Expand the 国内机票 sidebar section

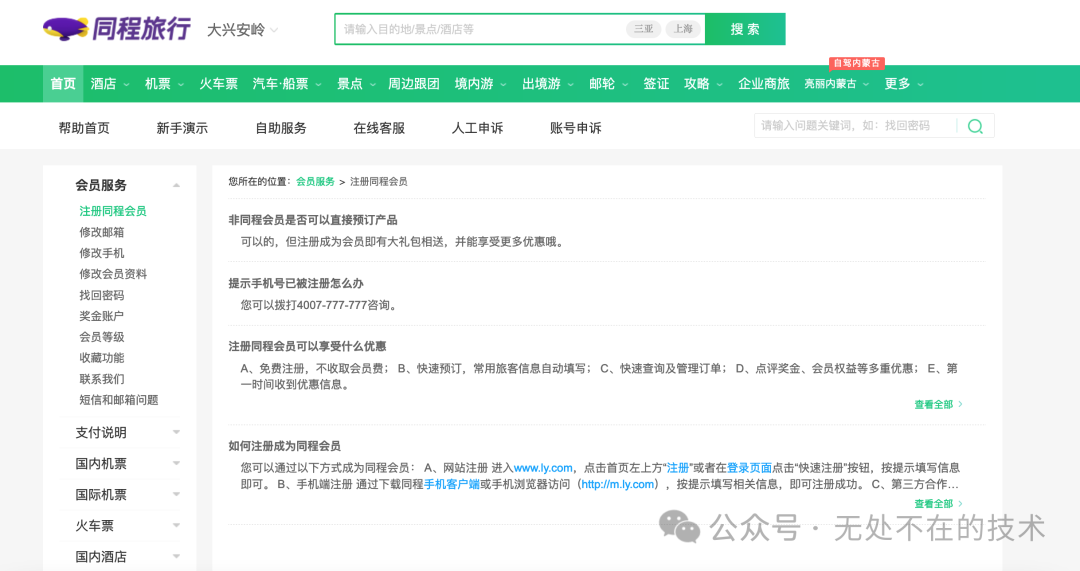[x=127, y=464]
